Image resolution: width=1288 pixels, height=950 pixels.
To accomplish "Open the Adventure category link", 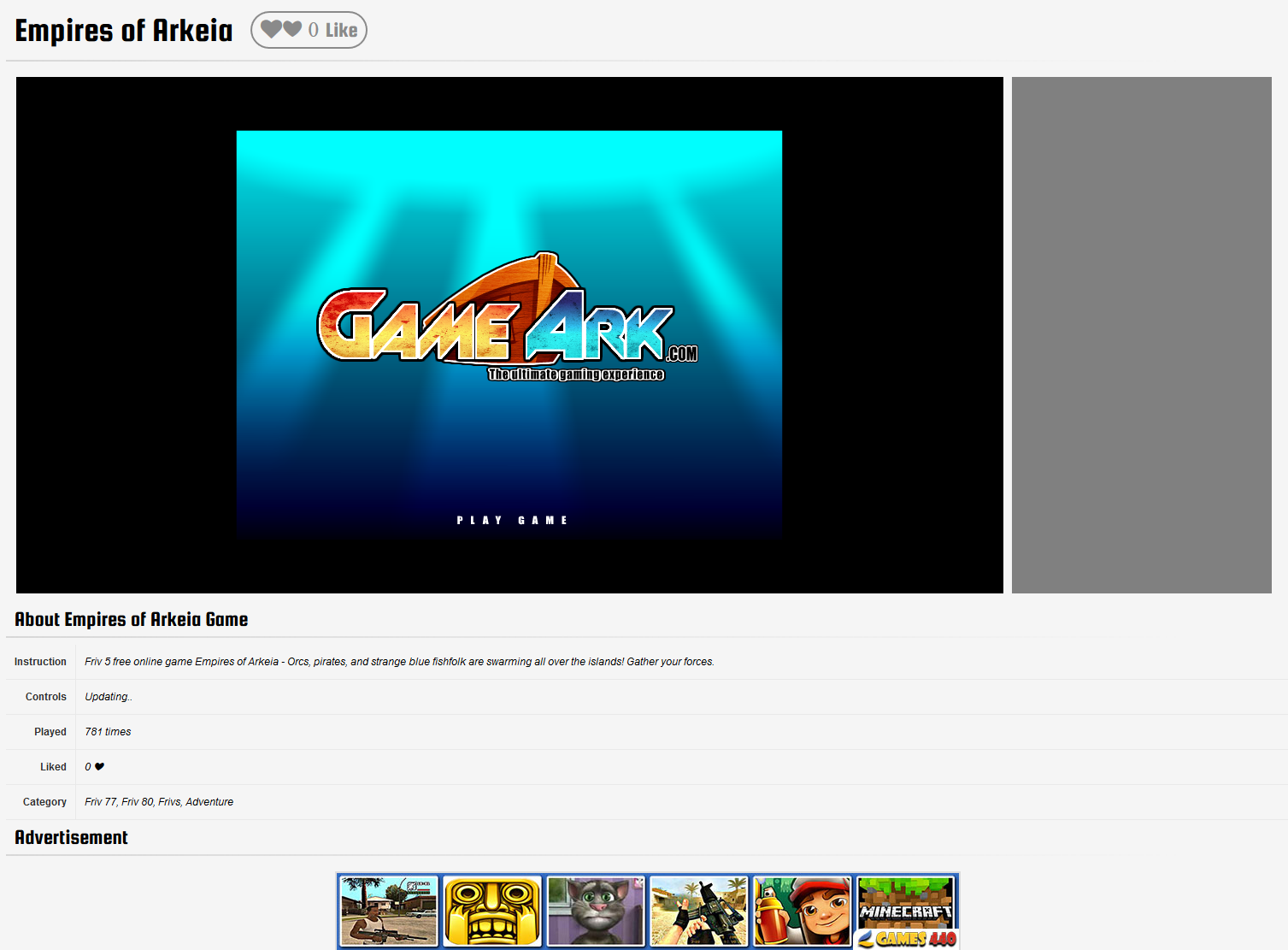I will (210, 801).
